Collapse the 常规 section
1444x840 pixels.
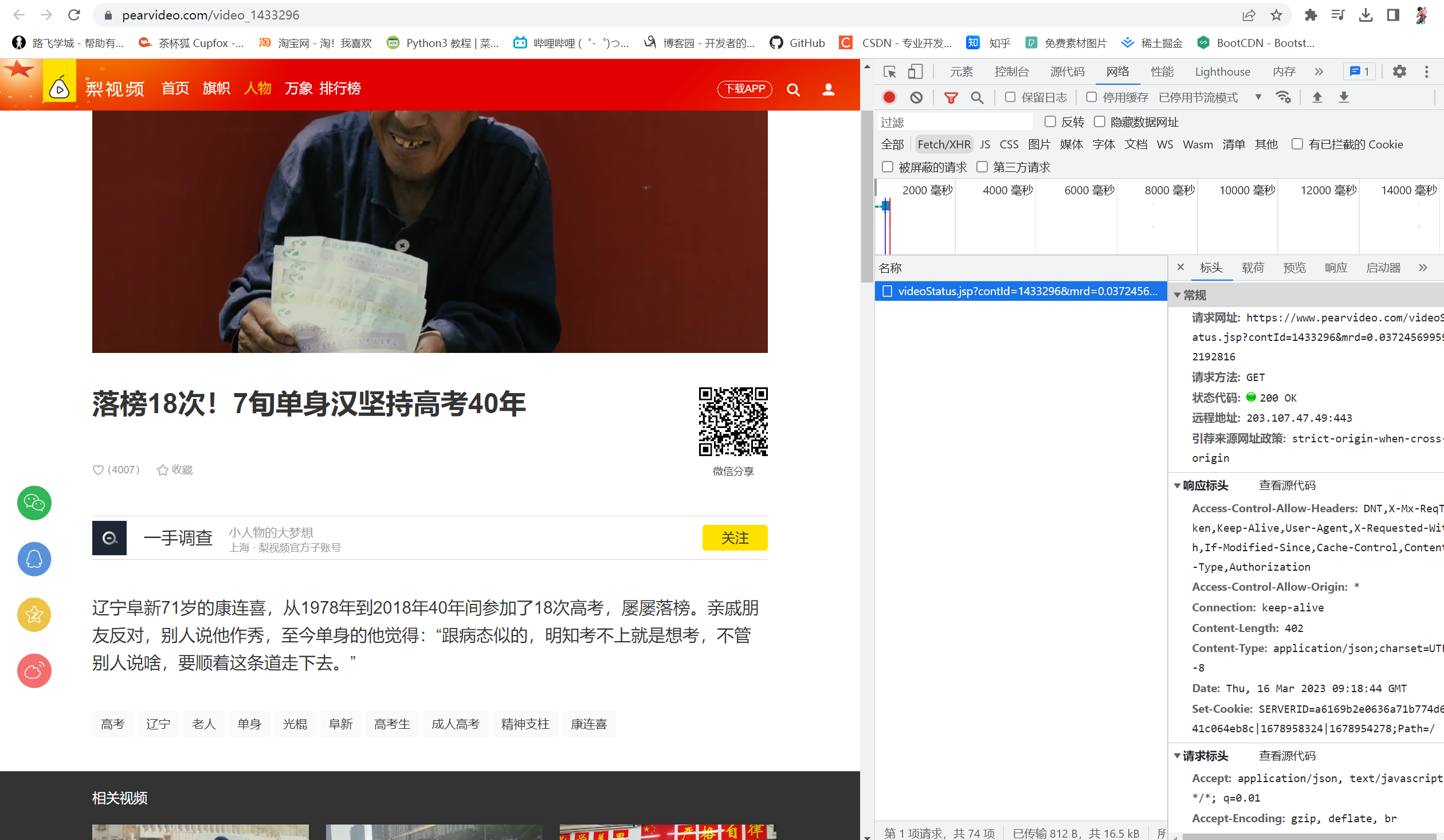tap(1178, 295)
